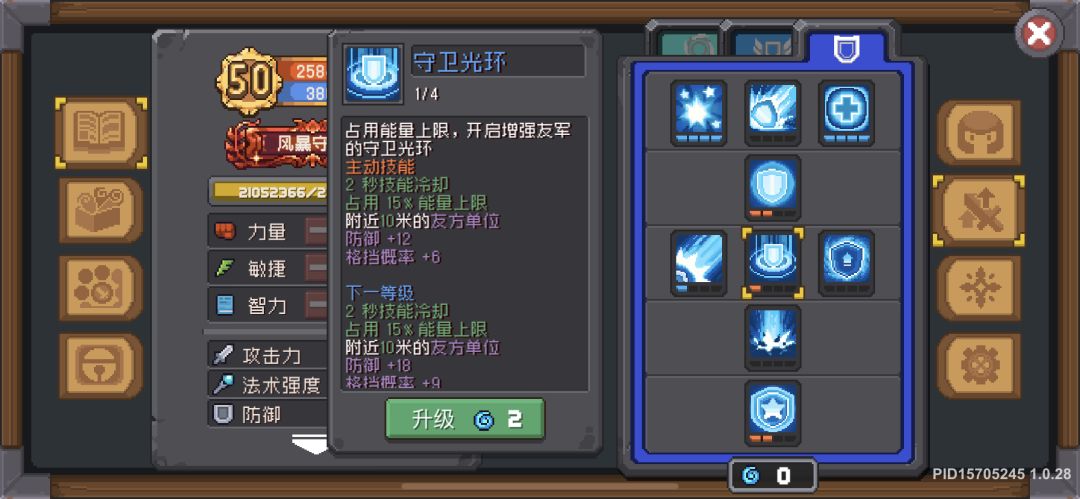Close the character panel with red X
Screen dimensions: 1080x499
[x=1039, y=33]
